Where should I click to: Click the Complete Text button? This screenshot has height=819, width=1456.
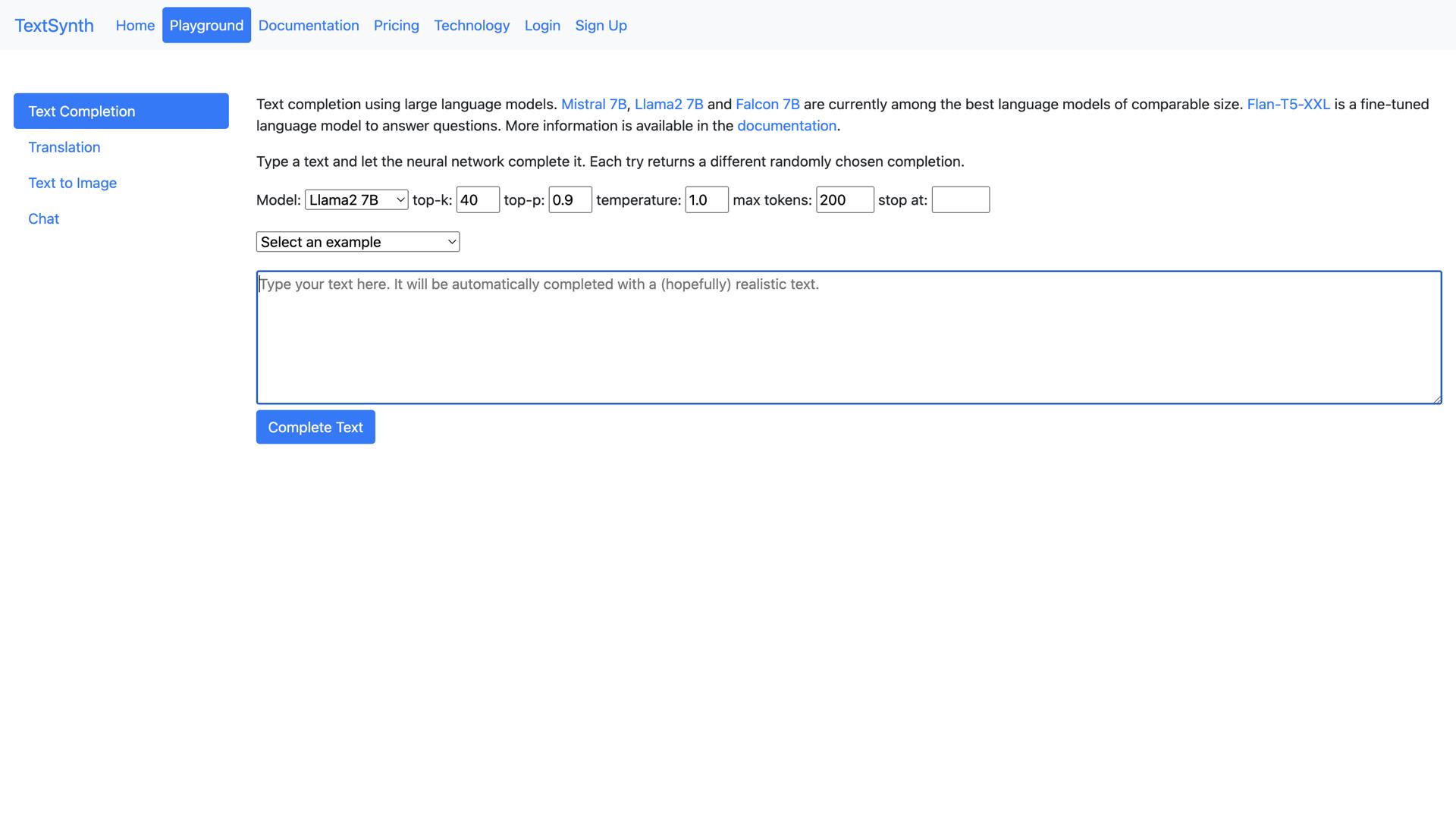tap(315, 428)
